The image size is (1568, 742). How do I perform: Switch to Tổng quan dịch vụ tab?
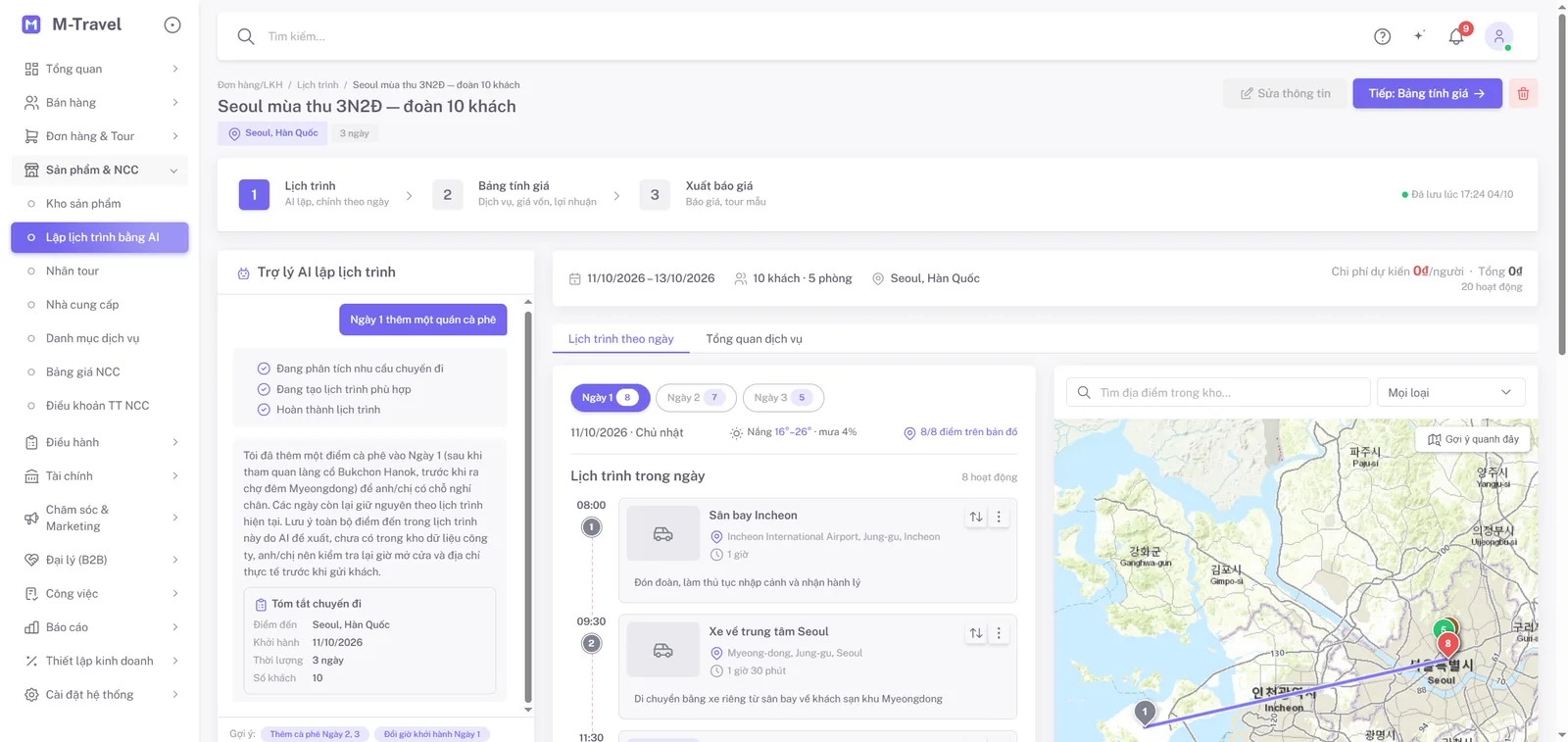pyautogui.click(x=754, y=339)
